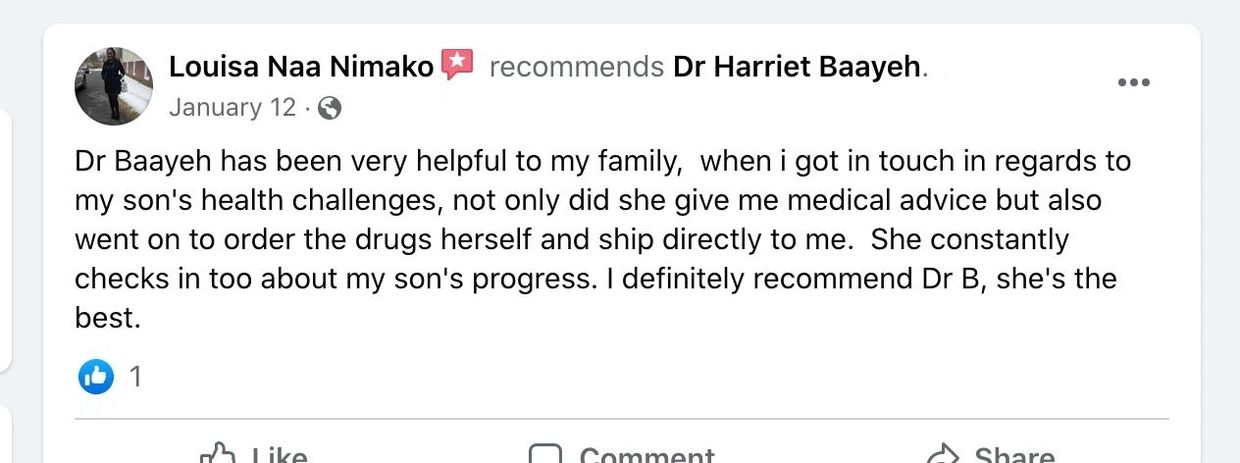Click the blue thumbs-up reaction icon

(96, 376)
